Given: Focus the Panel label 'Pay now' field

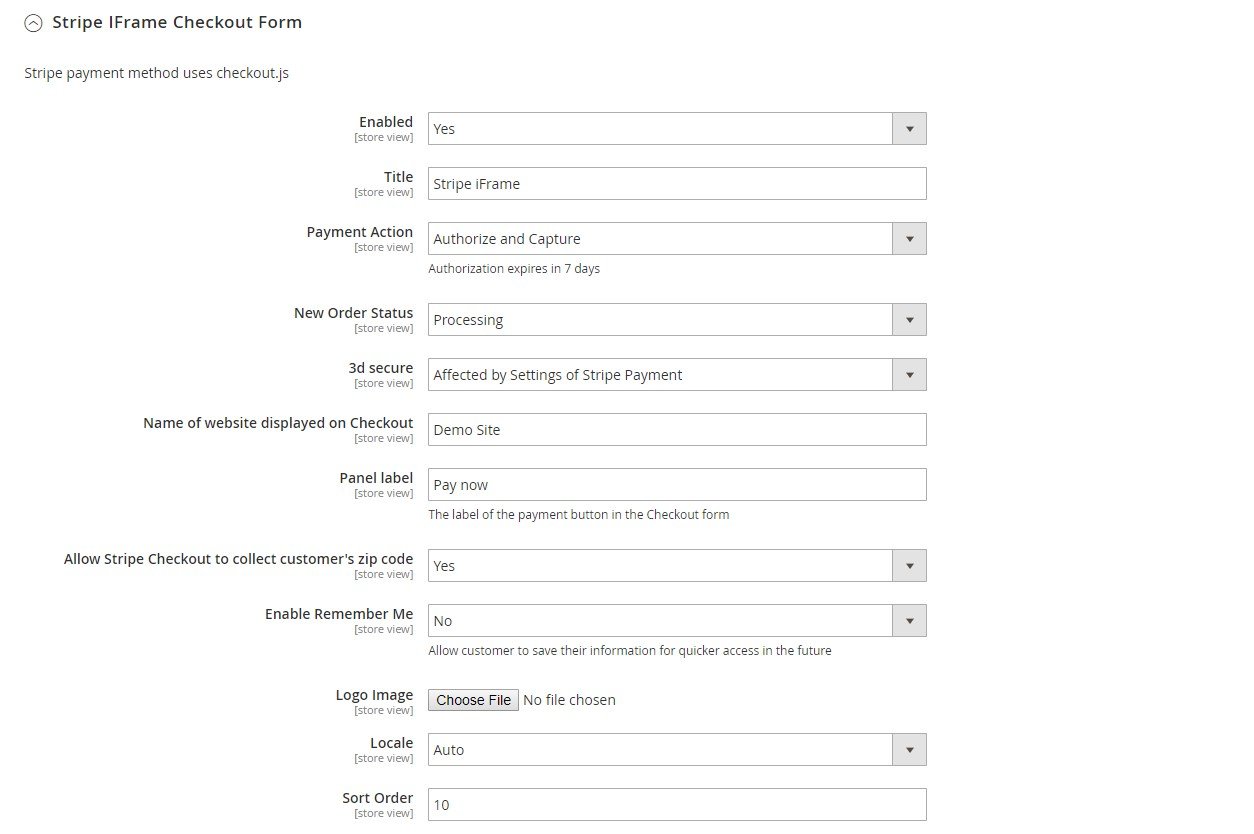Looking at the screenshot, I should tap(677, 485).
